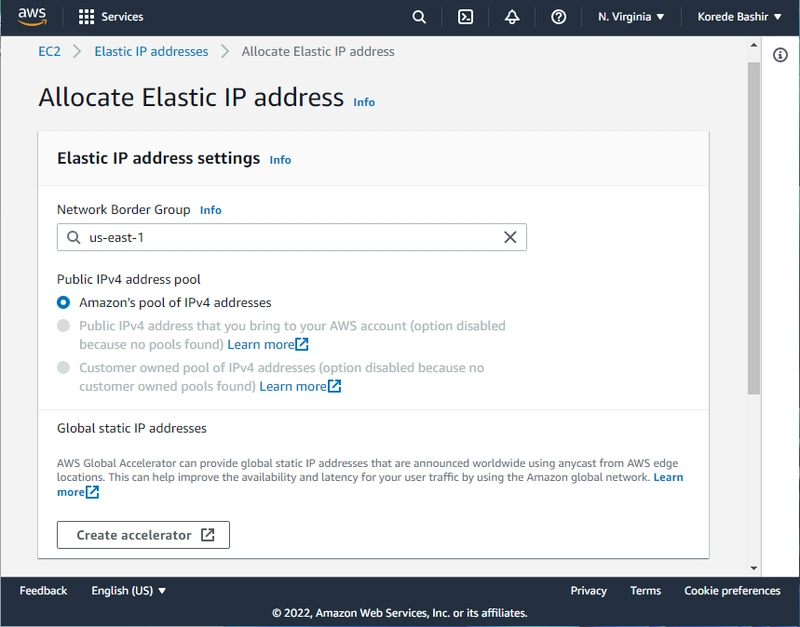The width and height of the screenshot is (800, 627).
Task: Open Learn more for bring-your-own IPv4
Action: [x=261, y=344]
